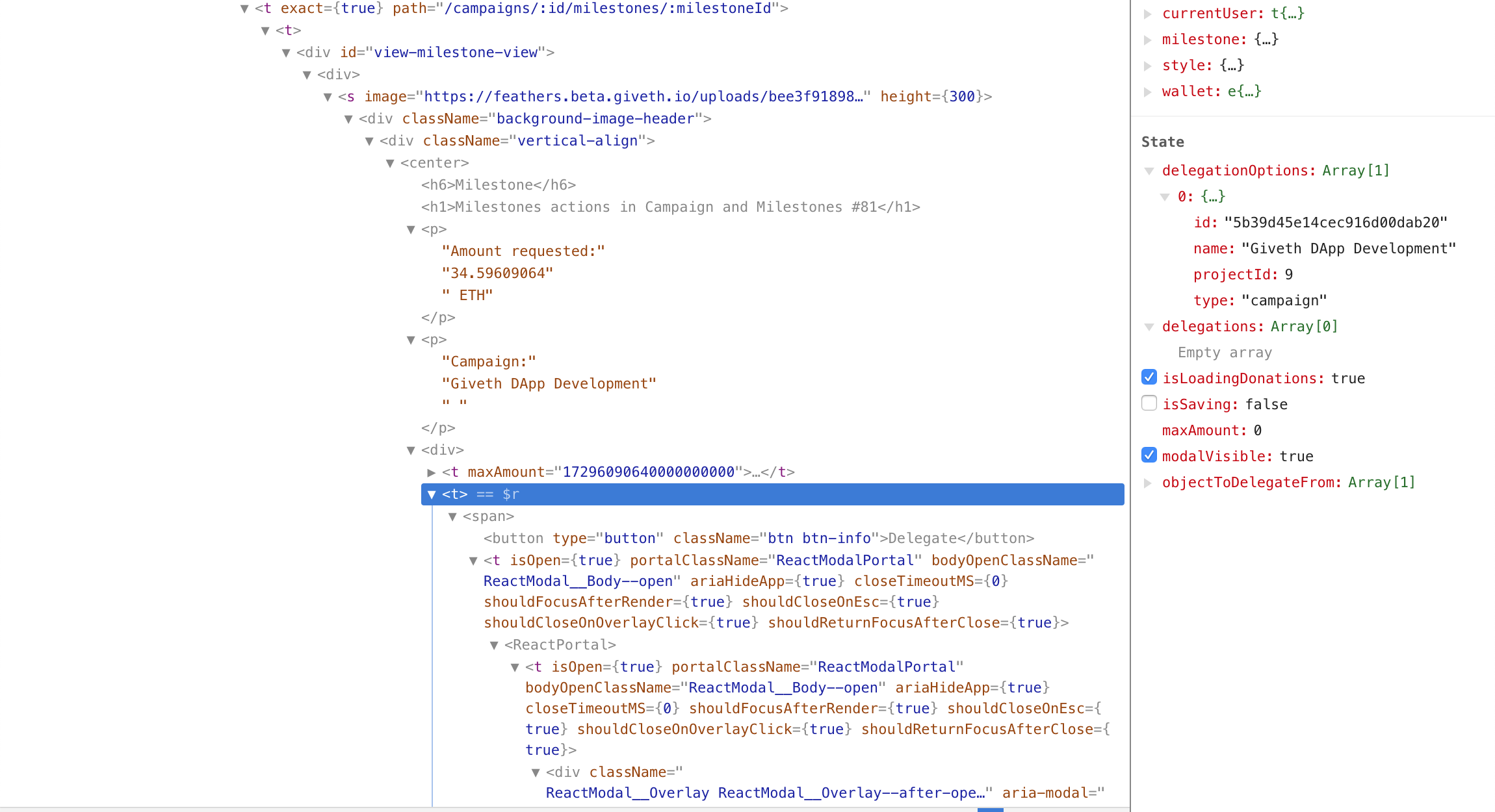
Task: Expand the style prop object
Action: point(1148,66)
